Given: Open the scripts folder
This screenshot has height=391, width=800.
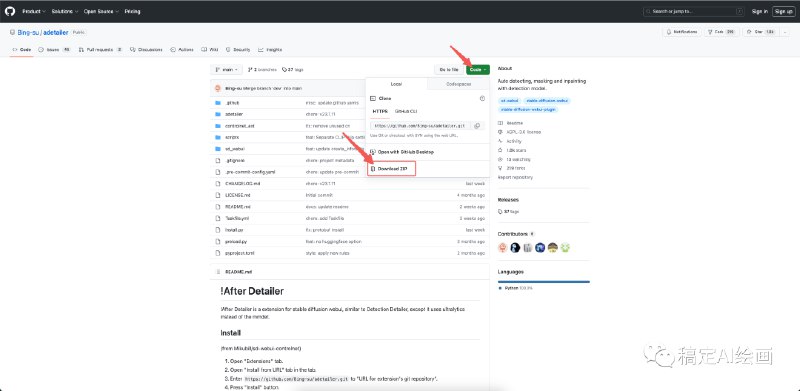Looking at the screenshot, I should click(232, 137).
